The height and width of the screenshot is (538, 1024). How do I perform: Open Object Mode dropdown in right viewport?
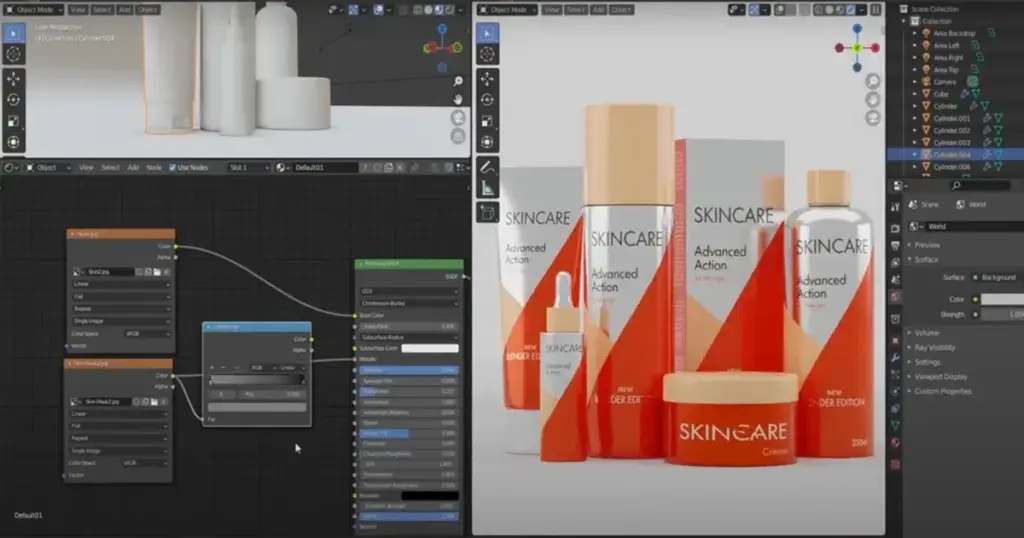click(x=507, y=10)
